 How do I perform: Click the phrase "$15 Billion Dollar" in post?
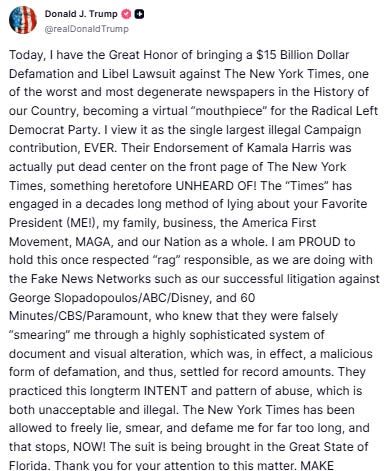(x=303, y=55)
